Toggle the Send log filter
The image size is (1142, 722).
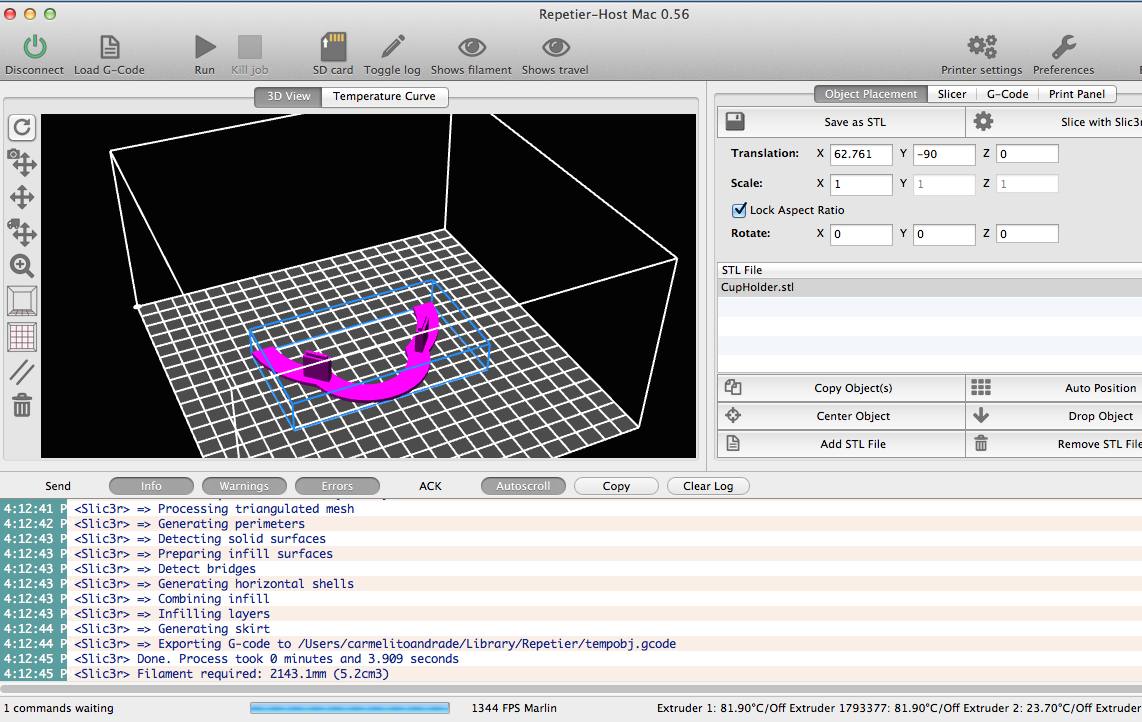pos(58,486)
